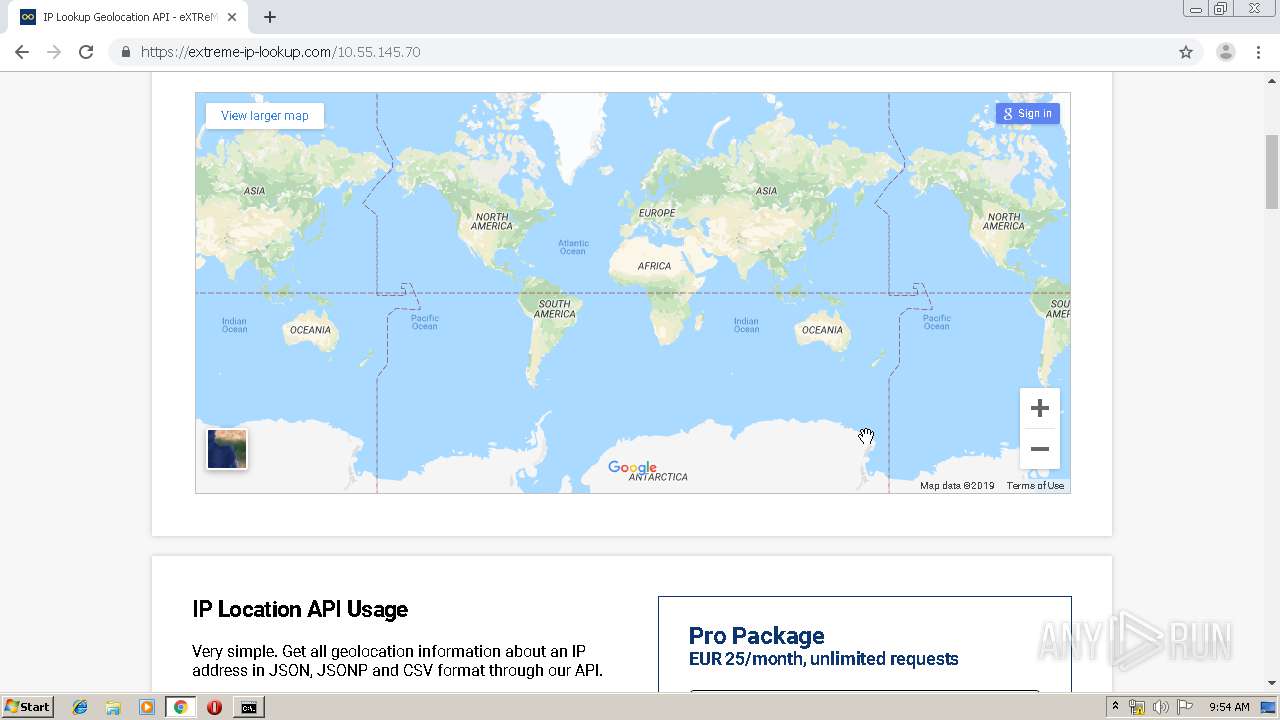1280x720 pixels.
Task: Open the Chrome profile avatar menu
Action: [x=1226, y=52]
